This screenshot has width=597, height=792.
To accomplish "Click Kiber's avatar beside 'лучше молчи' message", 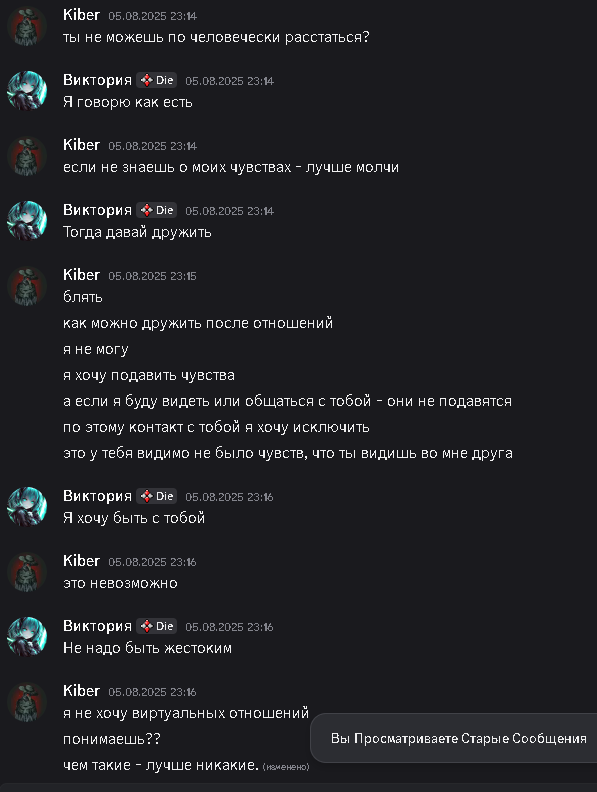I will tap(27, 156).
